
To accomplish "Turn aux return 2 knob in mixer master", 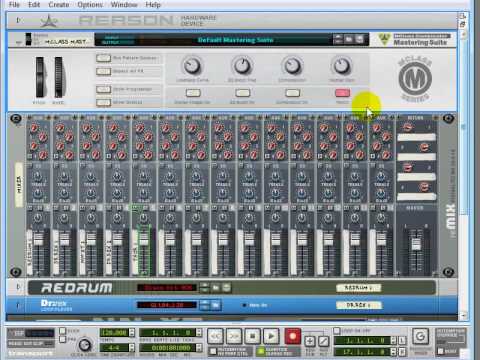I will (424, 147).
